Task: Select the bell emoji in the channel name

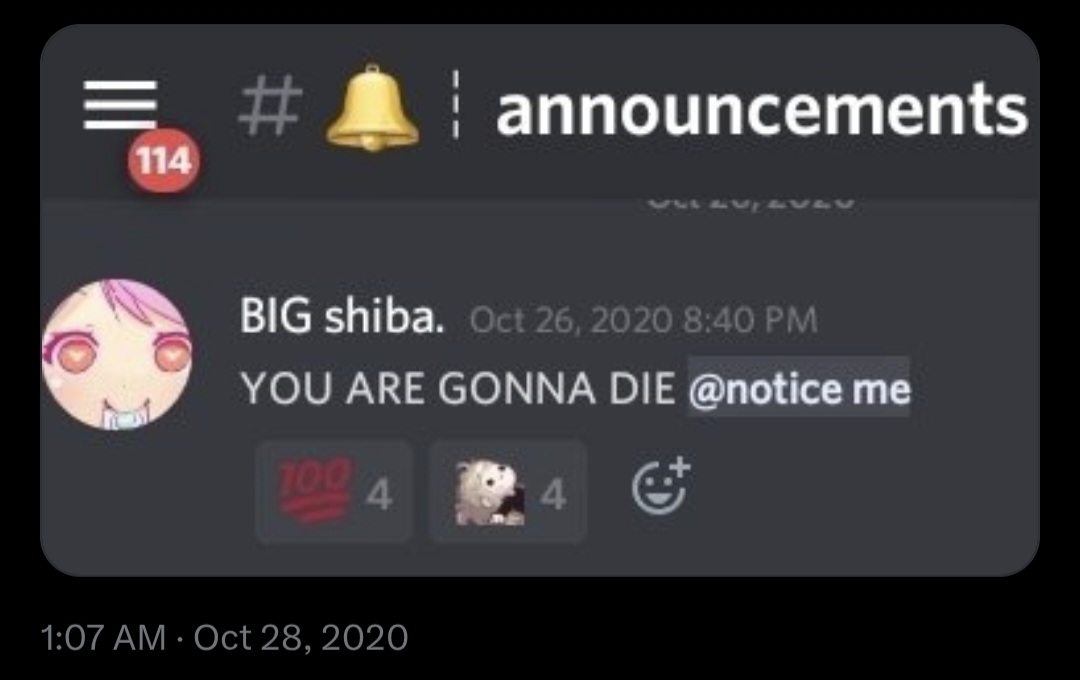Action: (372, 107)
